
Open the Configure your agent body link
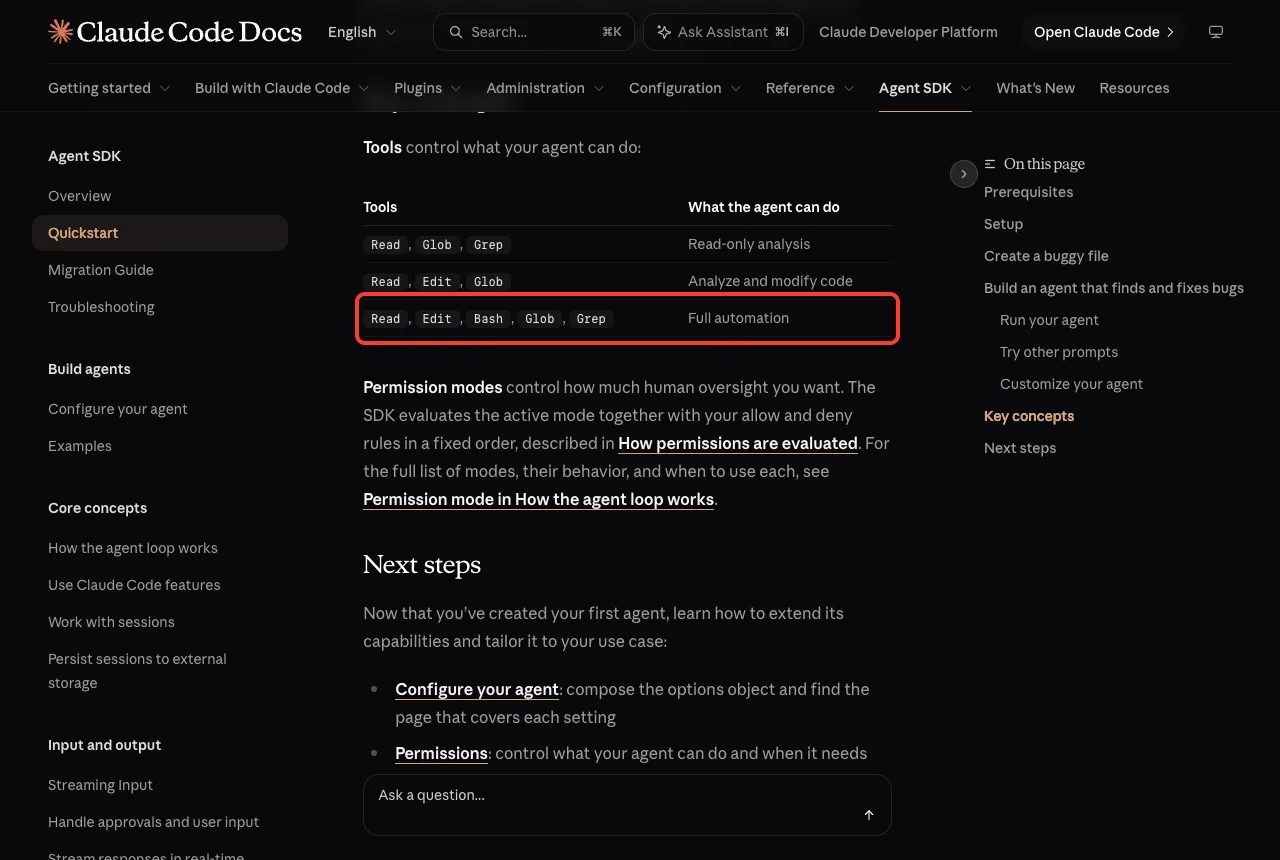pos(477,689)
